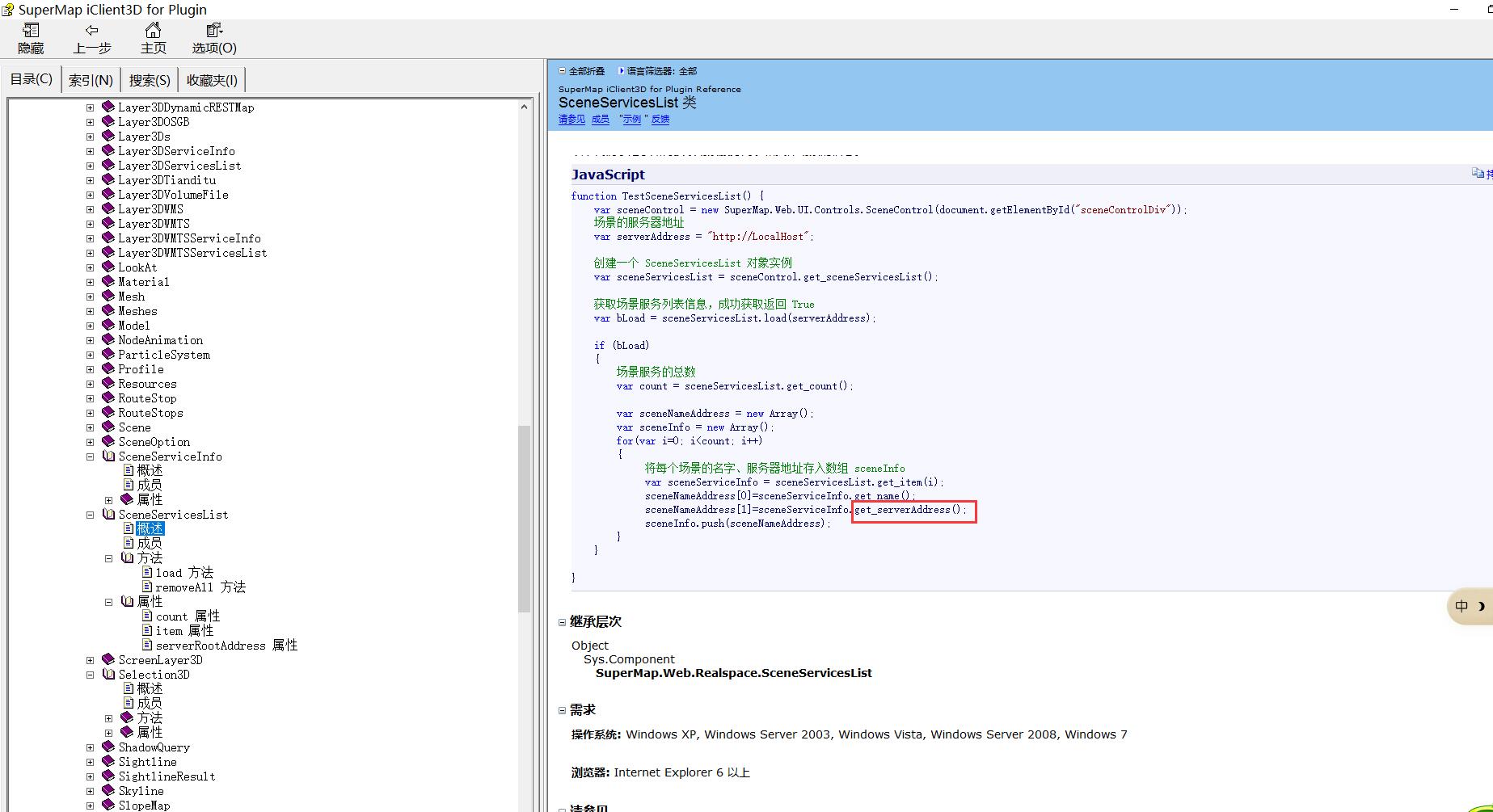Screen dimensions: 1493x812
Task: Collapse the 继承层次 section
Action: 563,622
